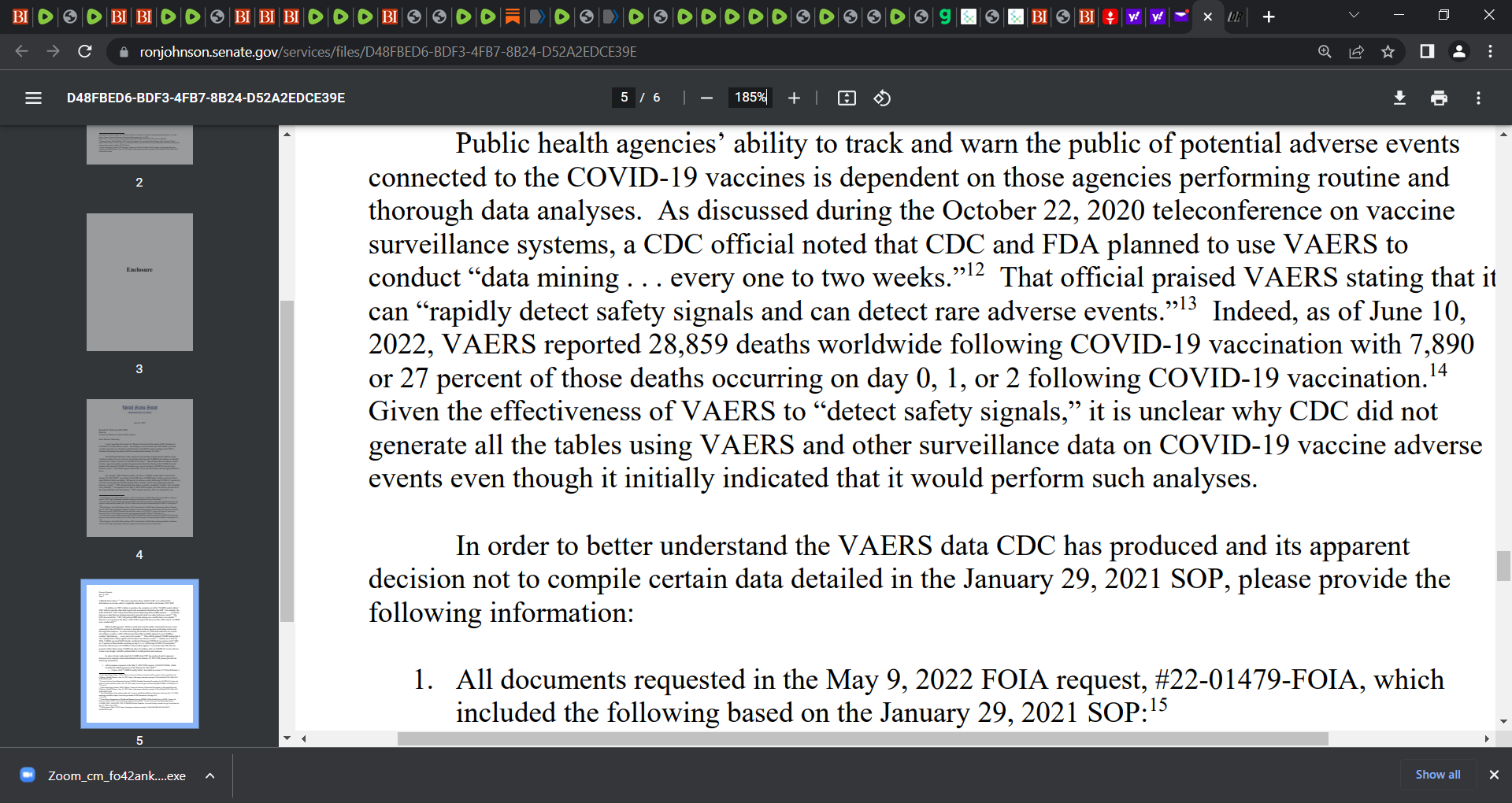Switch to the DR logo tab

coord(1235,17)
